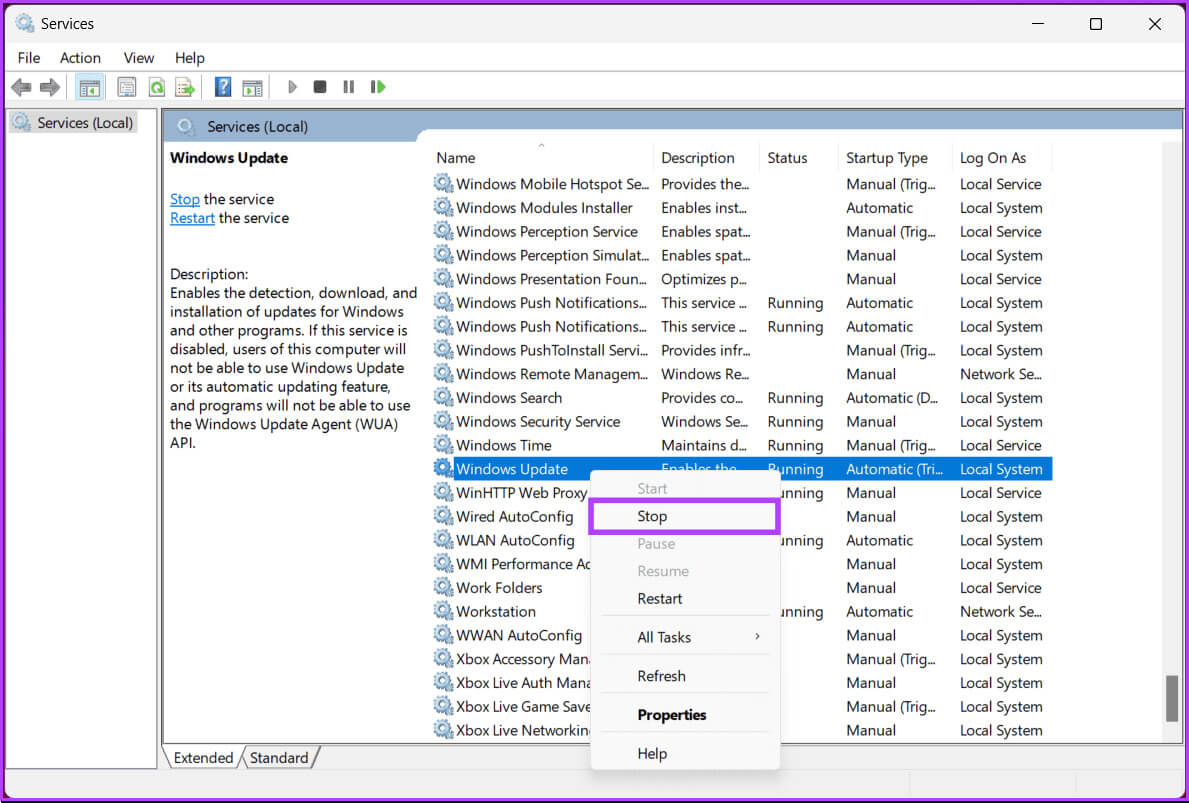Select Windows Presentation Foun... service
This screenshot has width=1189, height=803.
point(551,278)
